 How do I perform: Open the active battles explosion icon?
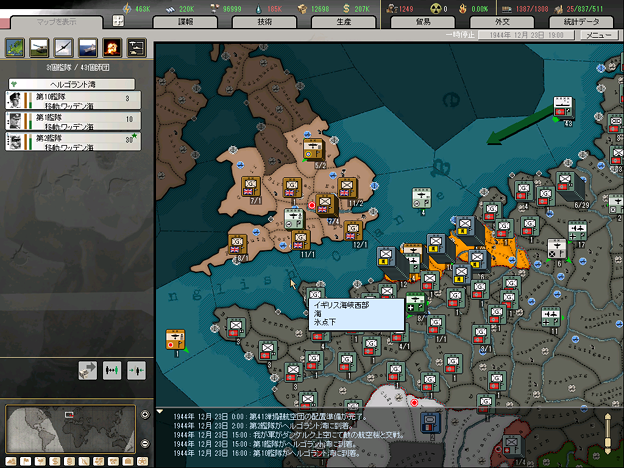[112, 47]
